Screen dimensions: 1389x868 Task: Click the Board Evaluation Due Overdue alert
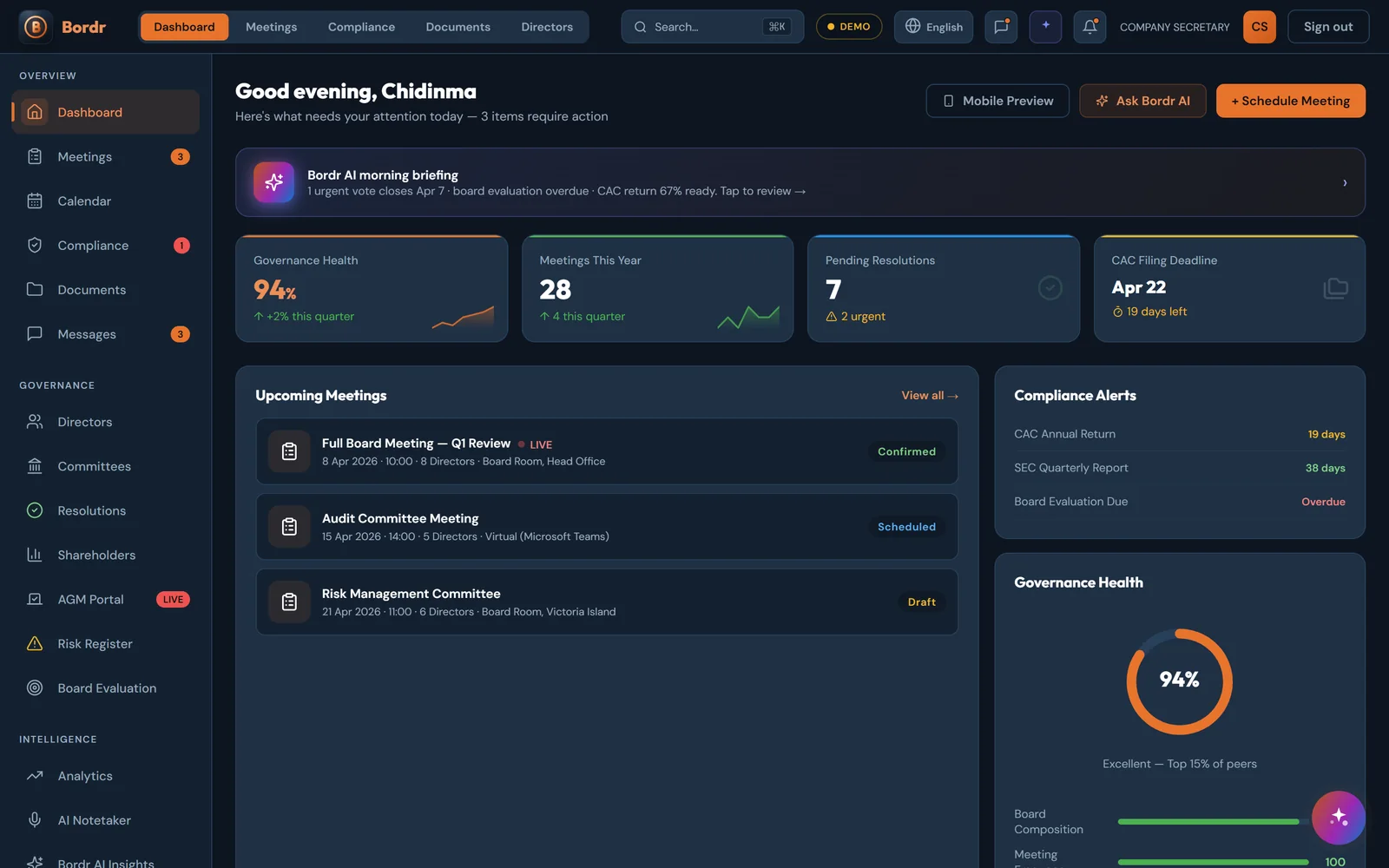1180,502
